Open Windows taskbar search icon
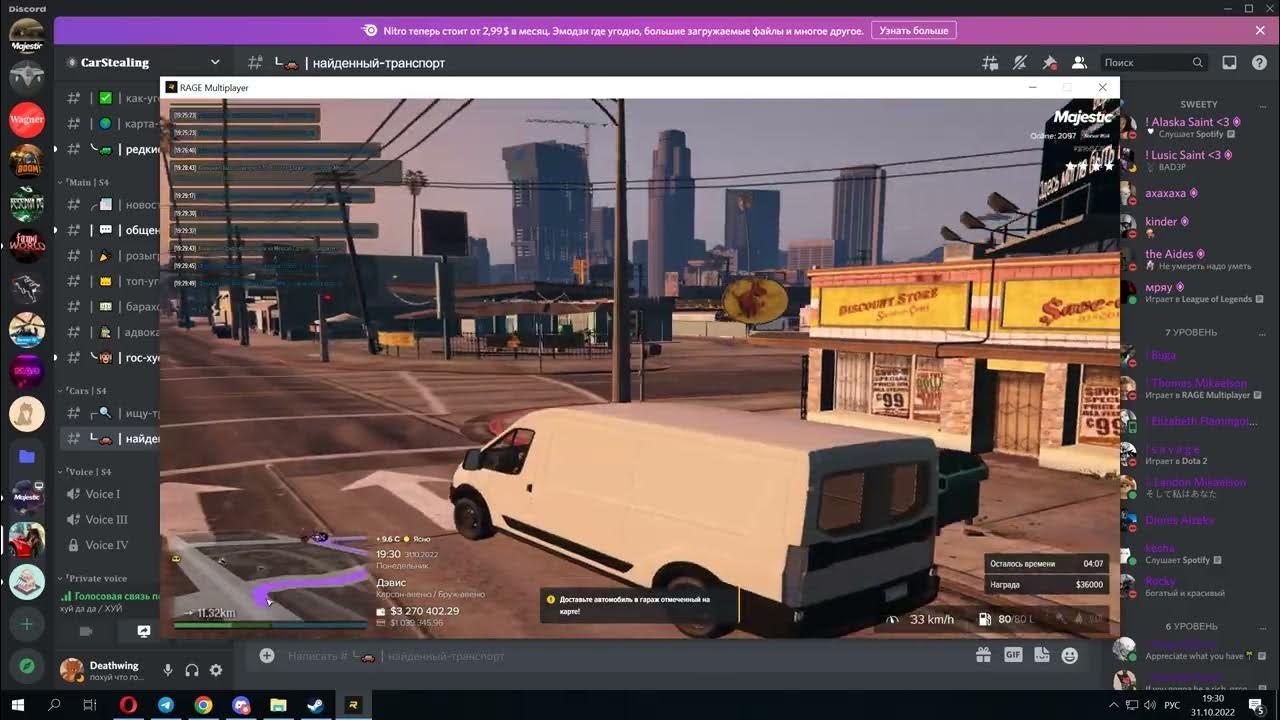The height and width of the screenshot is (720, 1280). [x=54, y=705]
